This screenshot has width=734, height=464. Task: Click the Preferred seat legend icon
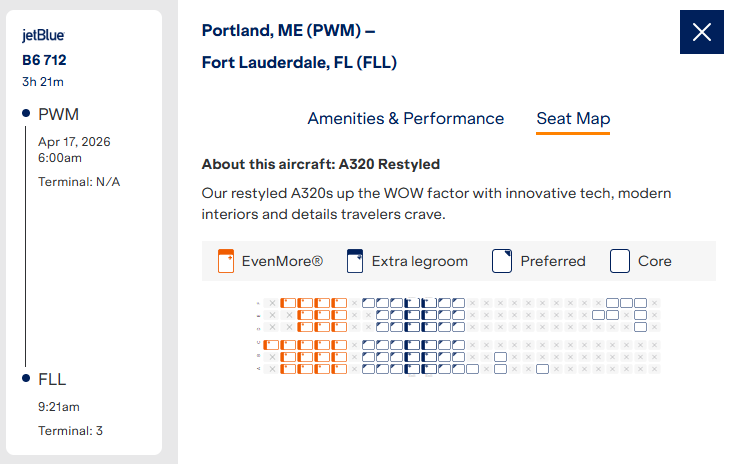[502, 261]
